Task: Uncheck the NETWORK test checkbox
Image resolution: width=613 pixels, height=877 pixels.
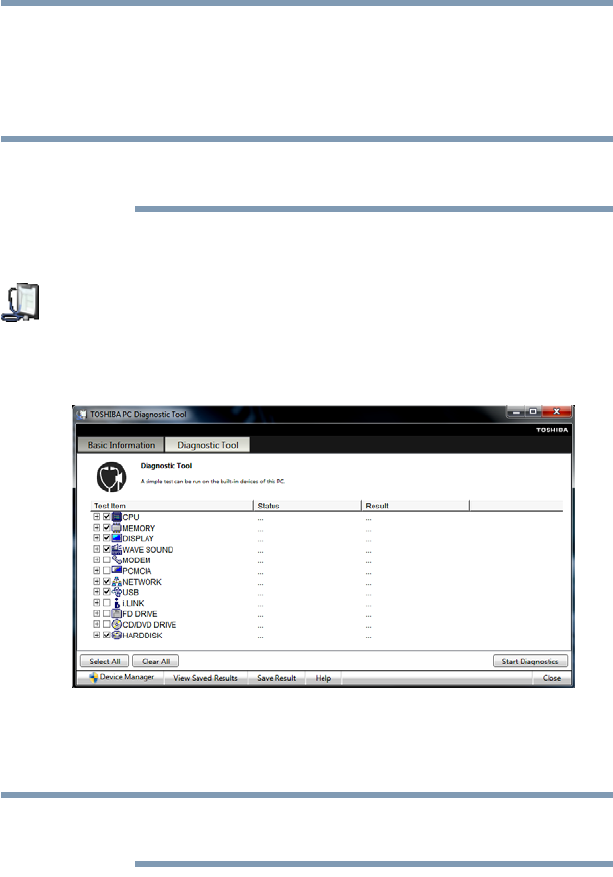Action: [x=106, y=582]
